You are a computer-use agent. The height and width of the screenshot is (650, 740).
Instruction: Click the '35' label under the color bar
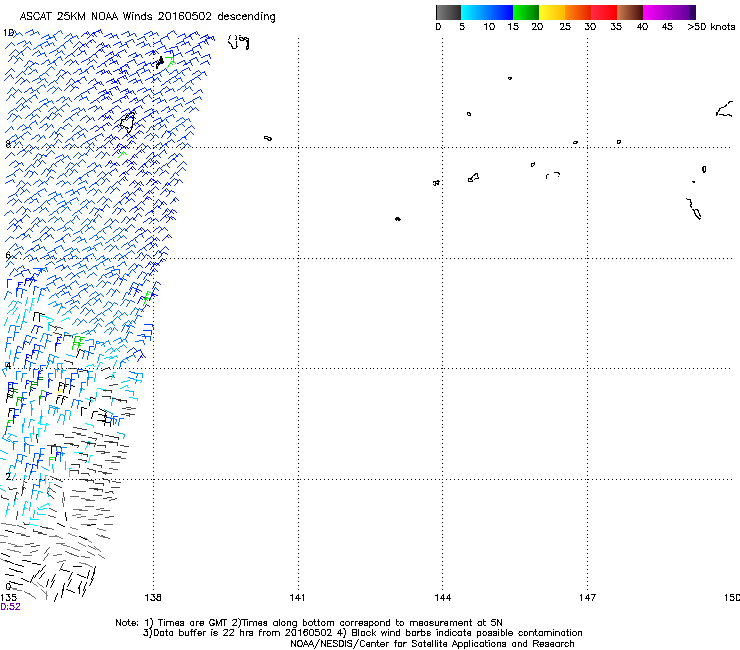click(616, 26)
